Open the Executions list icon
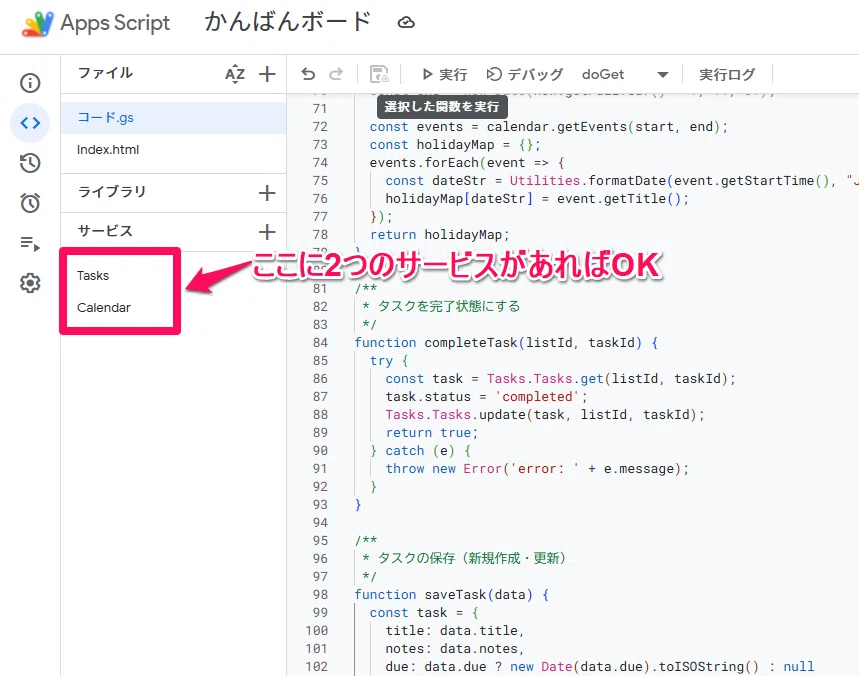This screenshot has width=859, height=676. pyautogui.click(x=30, y=243)
